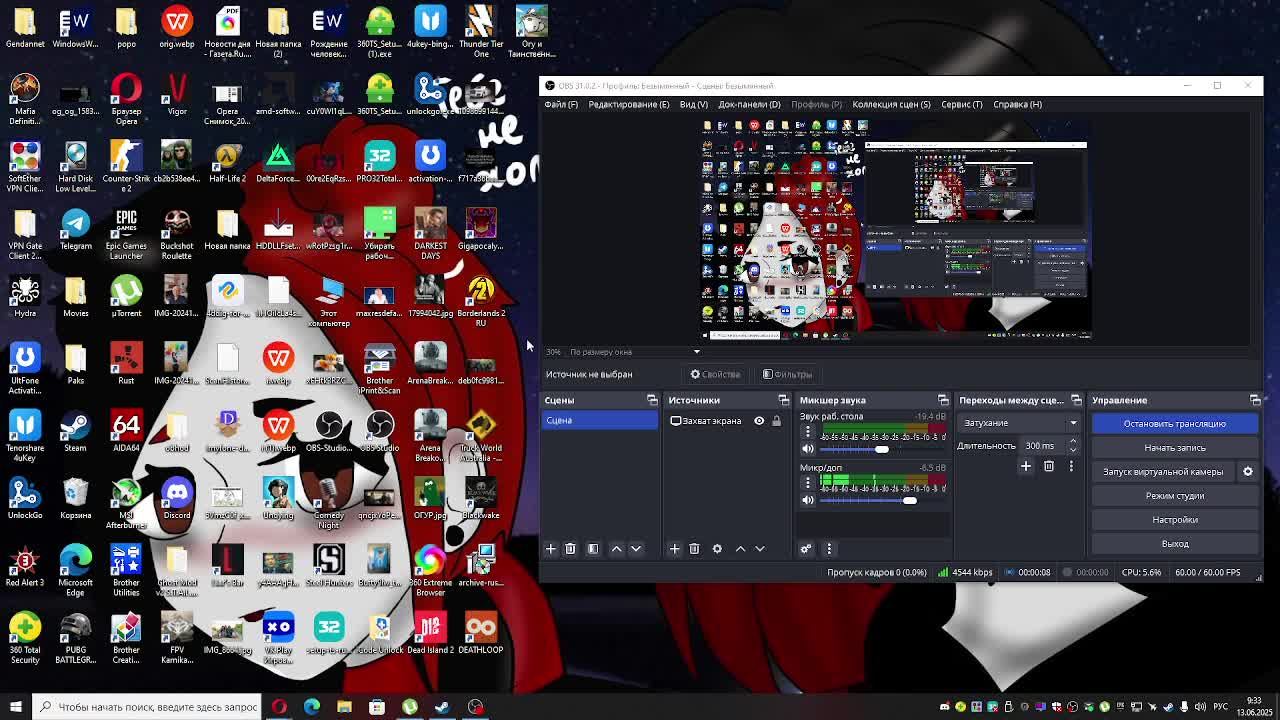
Task: Switch to Режим студии
Action: (1174, 496)
